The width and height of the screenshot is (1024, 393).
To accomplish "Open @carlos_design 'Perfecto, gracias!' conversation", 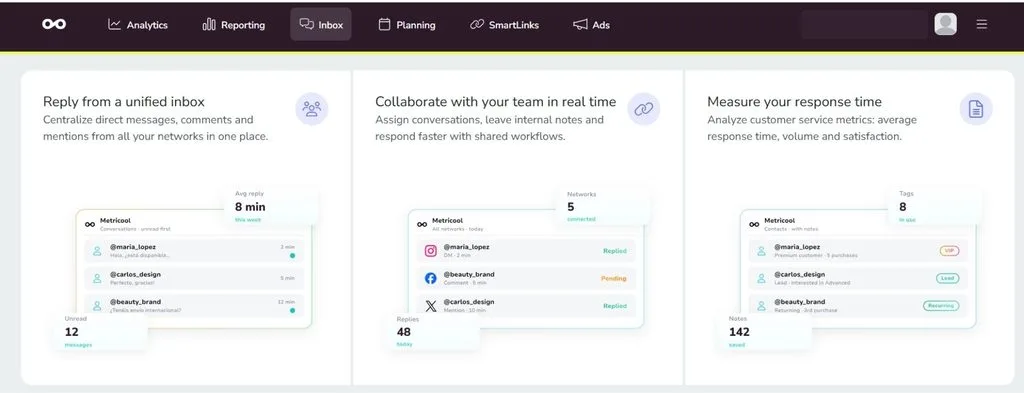I will [x=194, y=278].
